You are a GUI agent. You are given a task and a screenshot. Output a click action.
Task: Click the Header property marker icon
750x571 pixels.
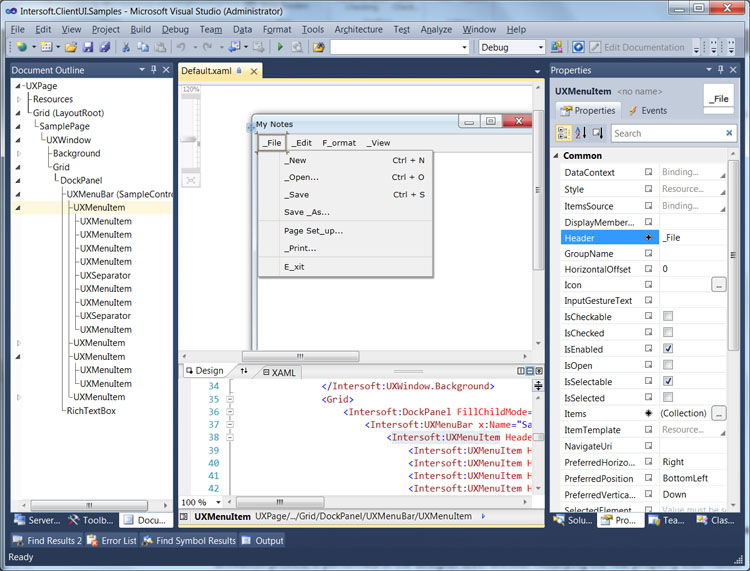click(x=649, y=238)
